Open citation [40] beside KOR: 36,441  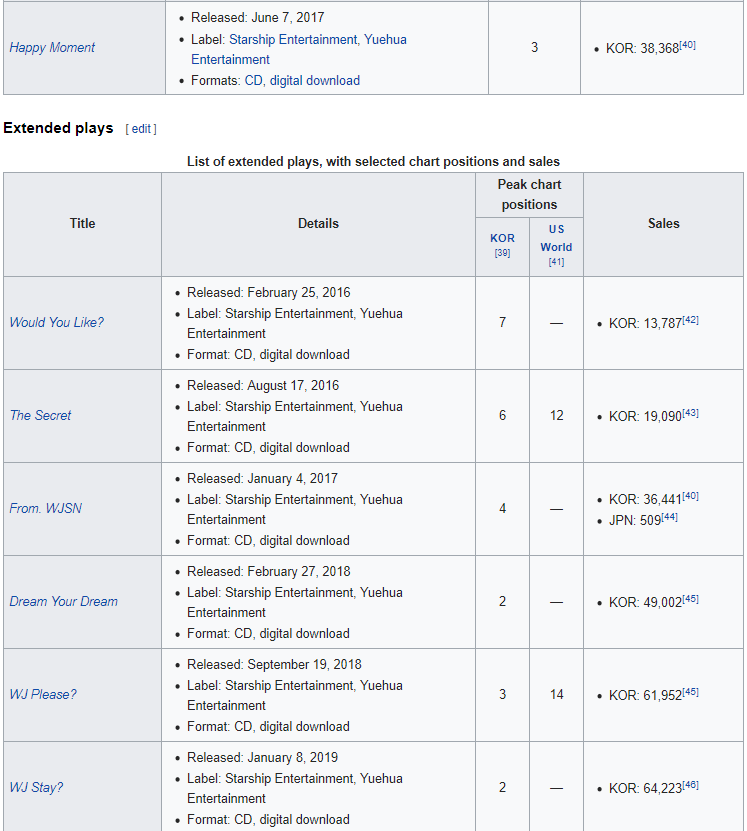click(691, 496)
